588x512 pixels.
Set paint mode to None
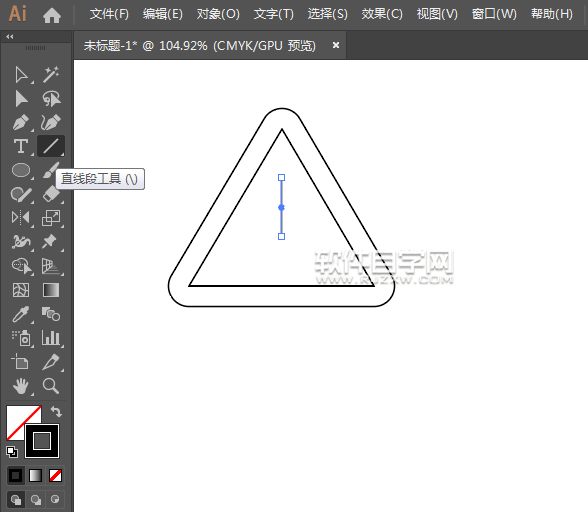point(56,476)
